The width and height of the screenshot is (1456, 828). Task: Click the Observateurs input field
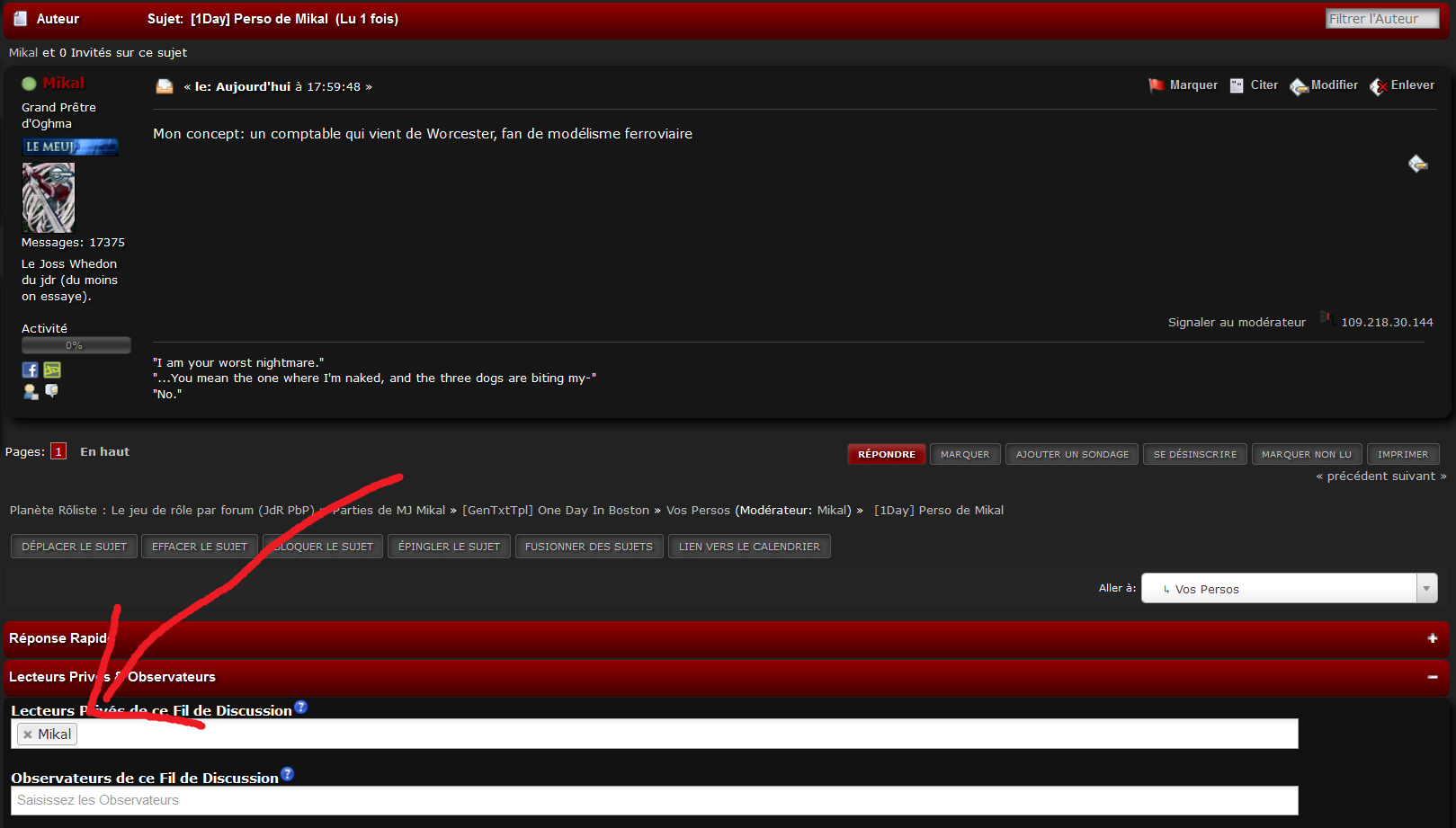pos(654,800)
